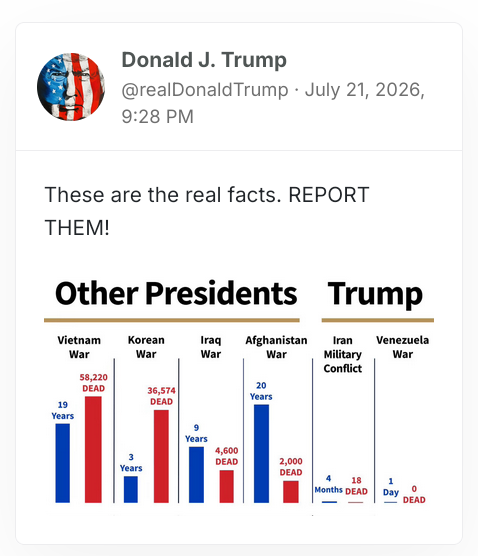The width and height of the screenshot is (478, 556).
Task: Click the Iraq War blue 9 Years bar
Action: (x=196, y=475)
